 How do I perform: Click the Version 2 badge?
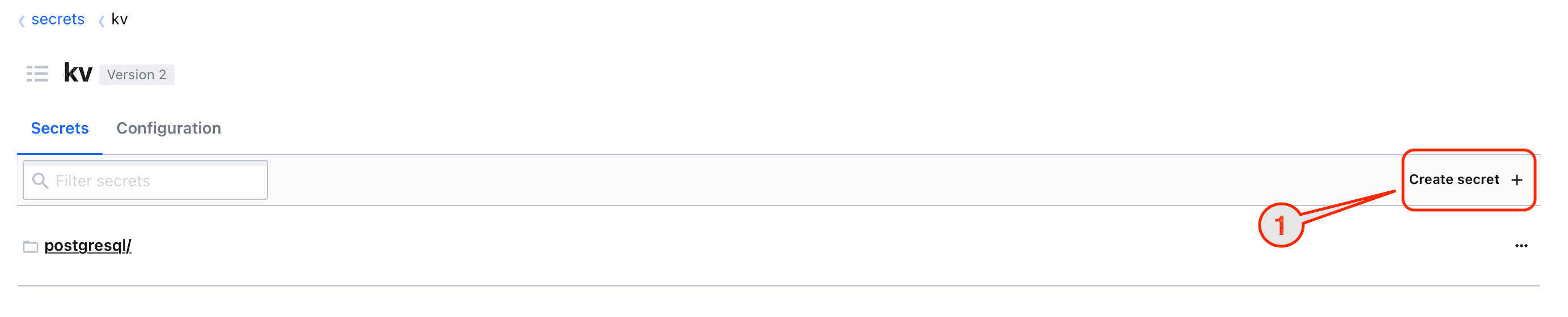(x=137, y=75)
